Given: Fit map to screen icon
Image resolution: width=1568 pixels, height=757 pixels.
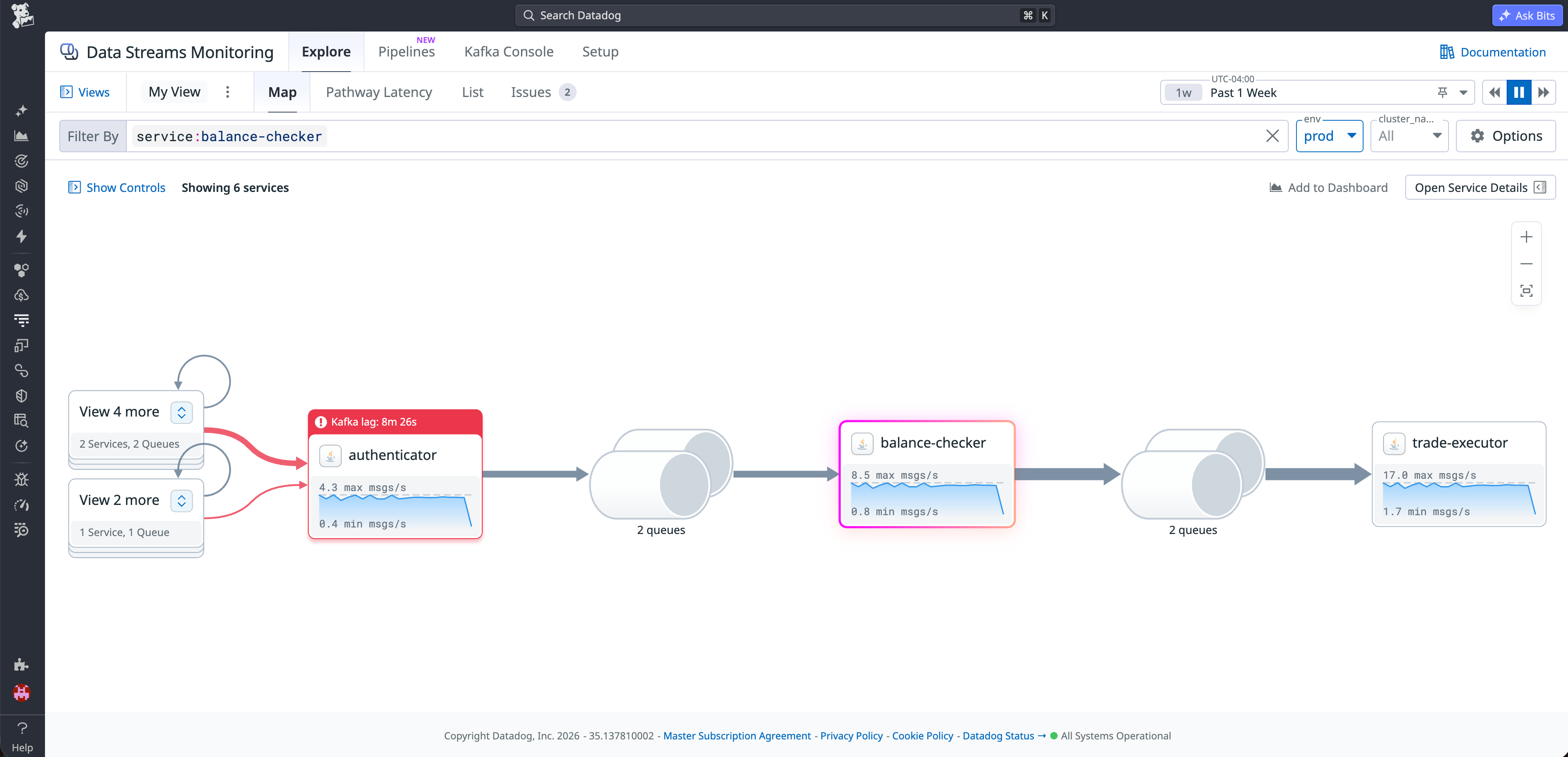Looking at the screenshot, I should (1526, 291).
